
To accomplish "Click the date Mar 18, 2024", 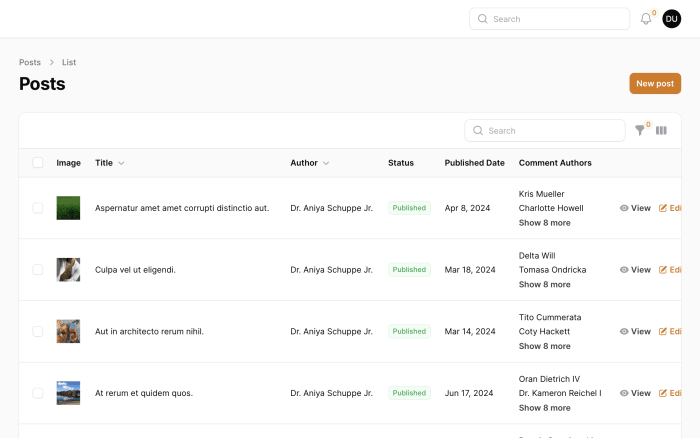I will pos(470,270).
